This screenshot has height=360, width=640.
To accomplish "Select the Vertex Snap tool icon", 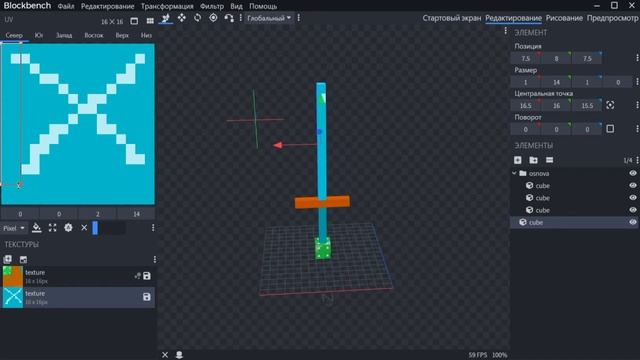I will click(x=229, y=18).
